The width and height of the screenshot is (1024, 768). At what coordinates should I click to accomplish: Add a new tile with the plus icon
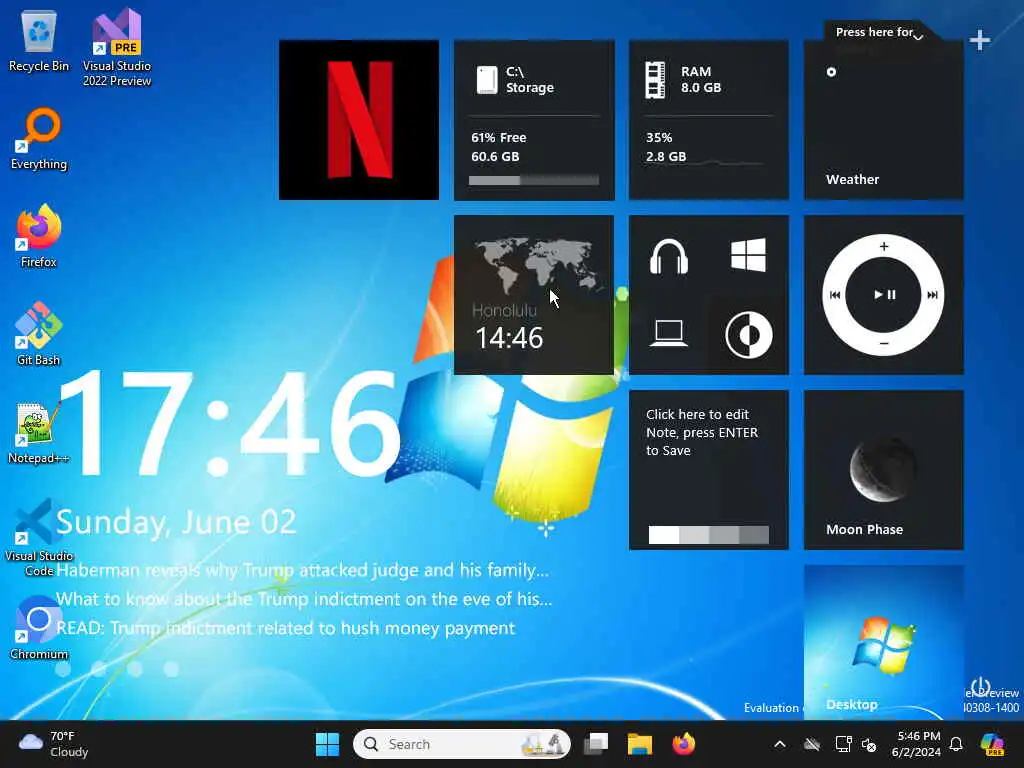click(980, 40)
